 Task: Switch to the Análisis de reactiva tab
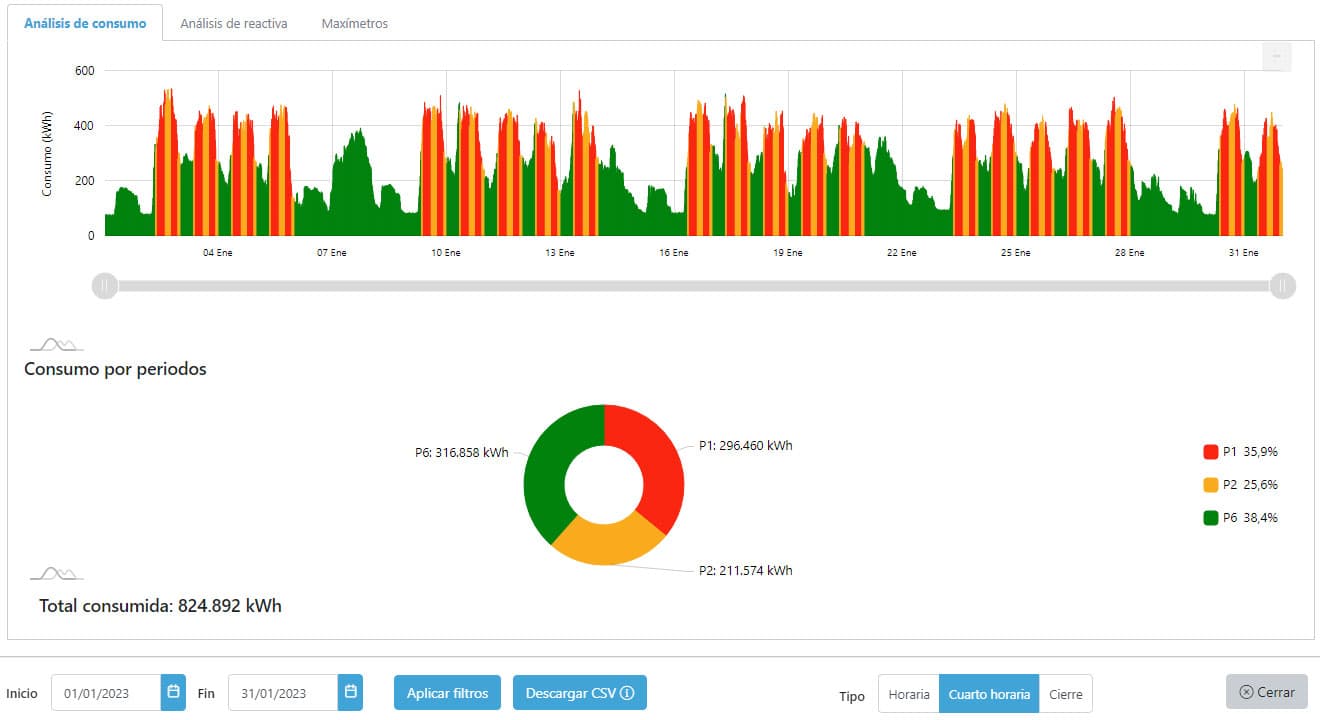tap(234, 23)
